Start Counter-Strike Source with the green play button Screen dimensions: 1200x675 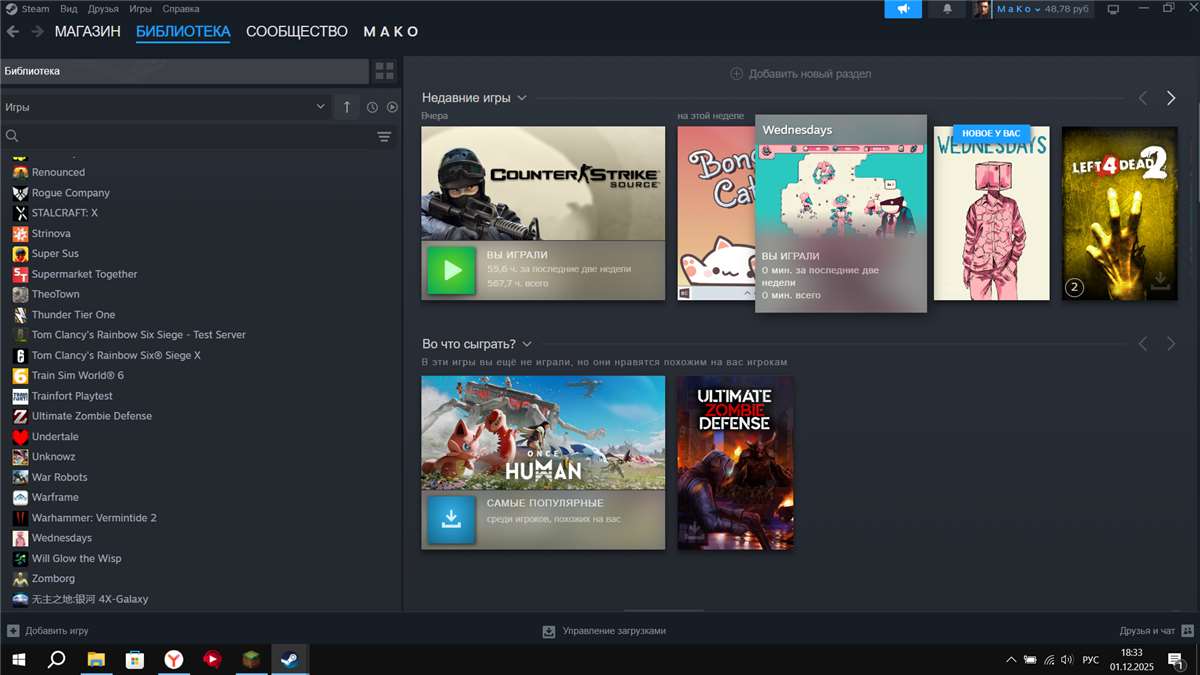[450, 270]
